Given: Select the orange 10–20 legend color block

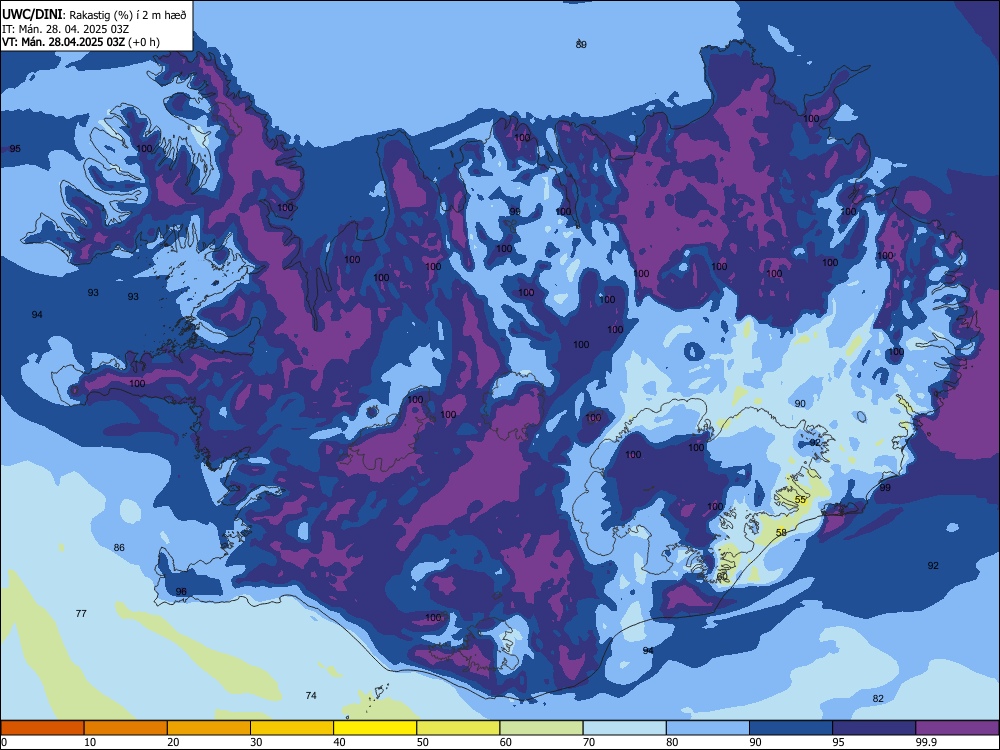Looking at the screenshot, I should pos(126,728).
